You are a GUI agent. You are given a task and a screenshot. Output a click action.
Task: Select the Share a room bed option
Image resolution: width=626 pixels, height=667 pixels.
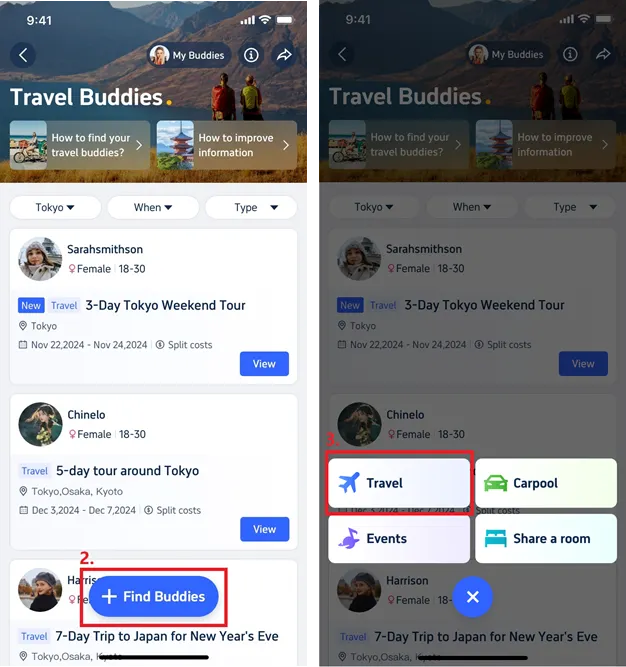coord(546,539)
